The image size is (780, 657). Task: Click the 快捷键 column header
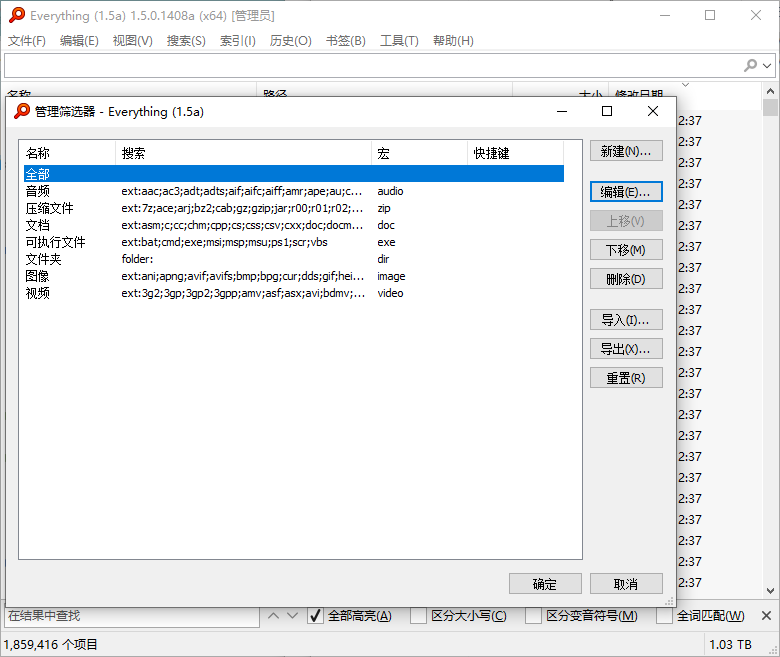(515, 153)
